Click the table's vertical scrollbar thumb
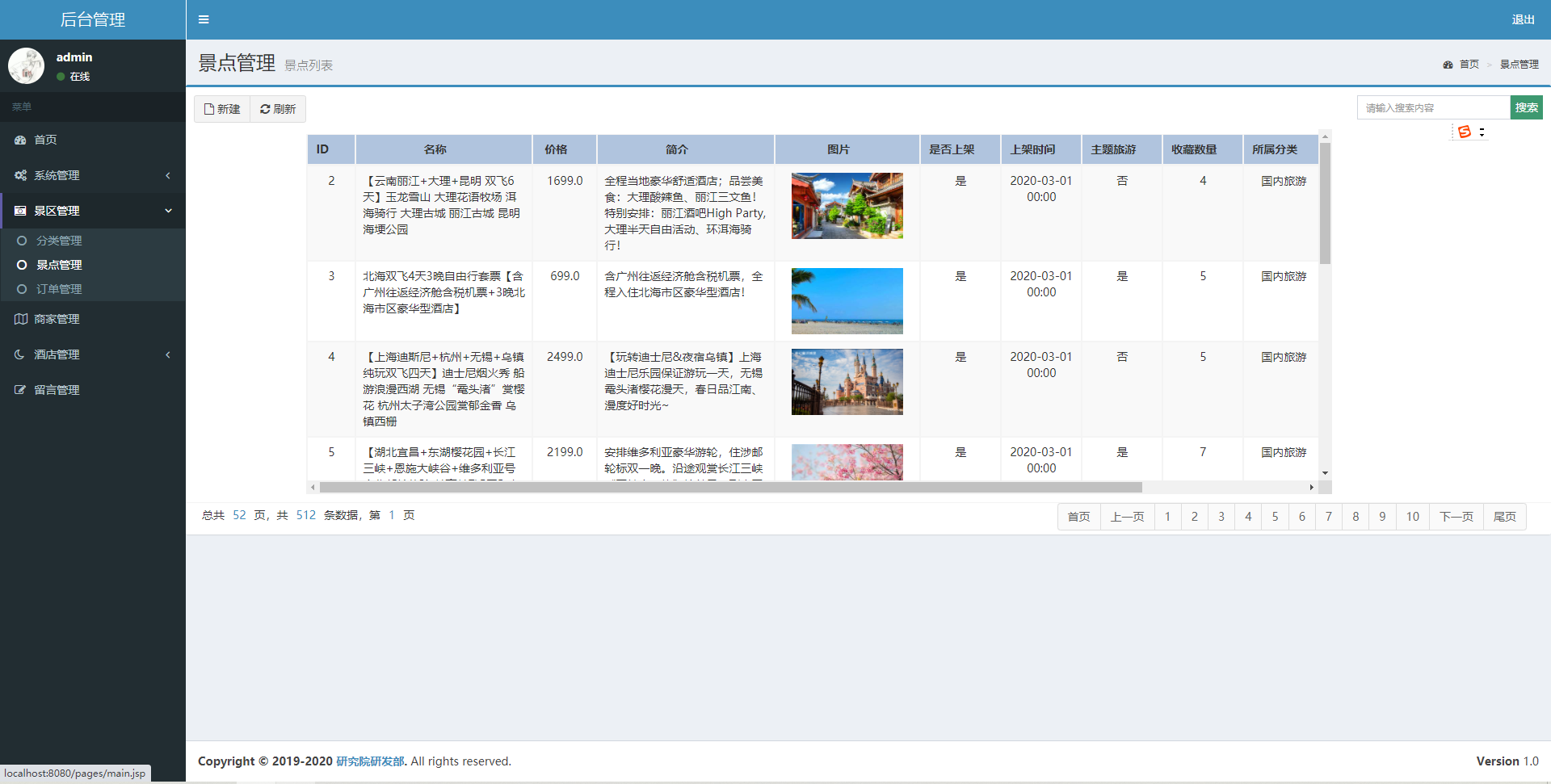Image resolution: width=1551 pixels, height=784 pixels. pyautogui.click(x=1325, y=203)
